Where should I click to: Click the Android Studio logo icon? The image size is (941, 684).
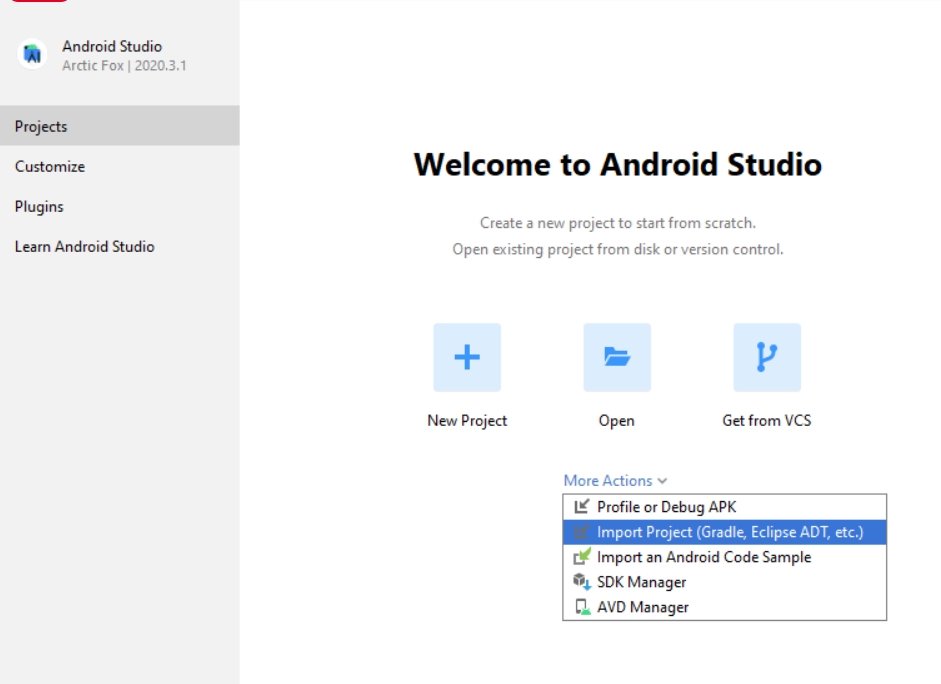coord(31,55)
